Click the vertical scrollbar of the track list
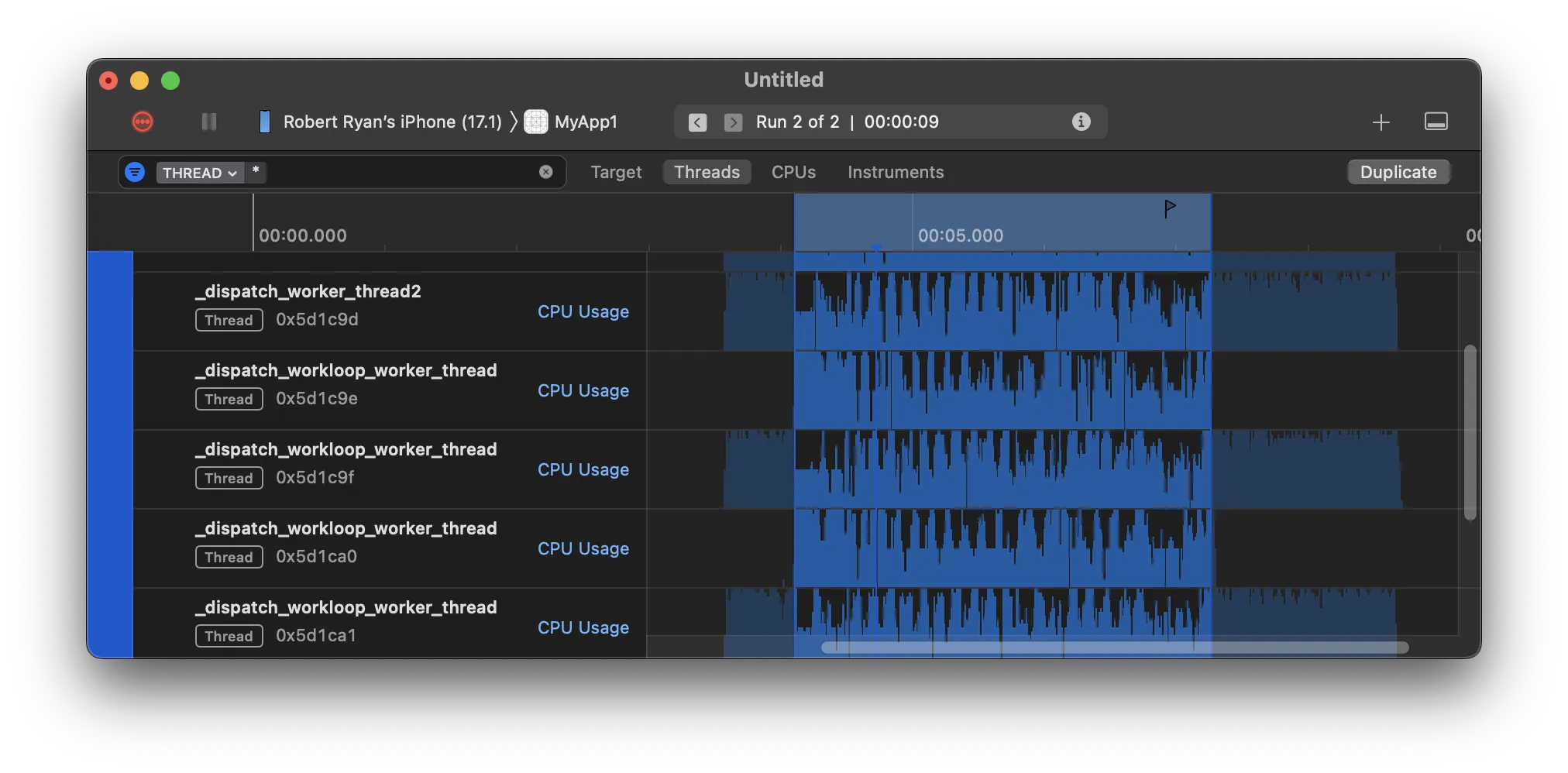The width and height of the screenshot is (1568, 773). coord(1470,432)
